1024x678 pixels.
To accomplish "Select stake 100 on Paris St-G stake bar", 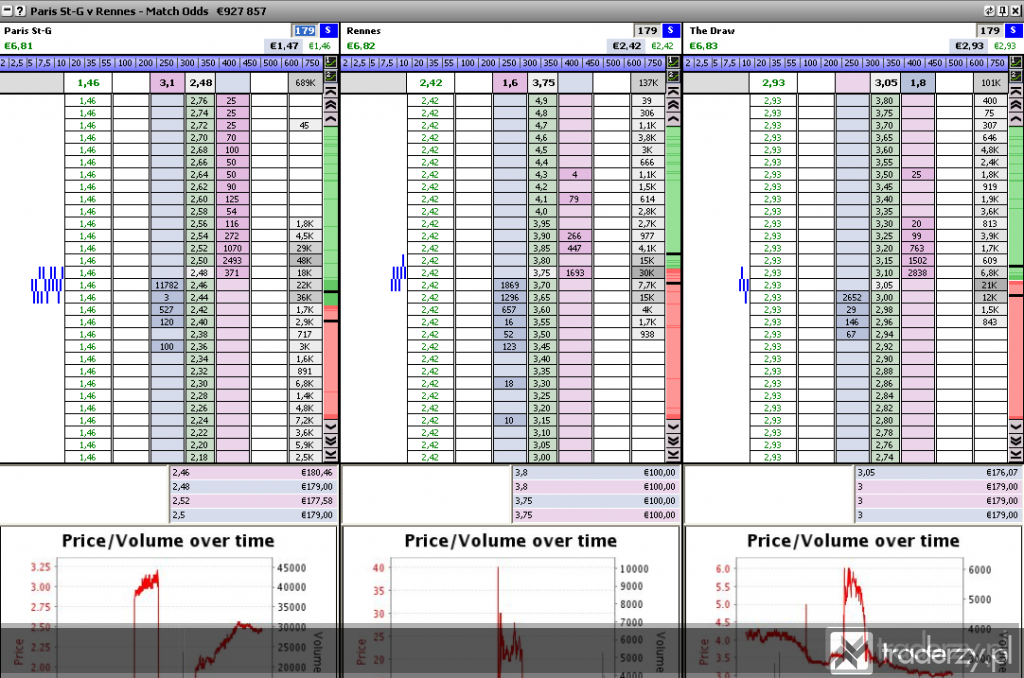I will [125, 63].
